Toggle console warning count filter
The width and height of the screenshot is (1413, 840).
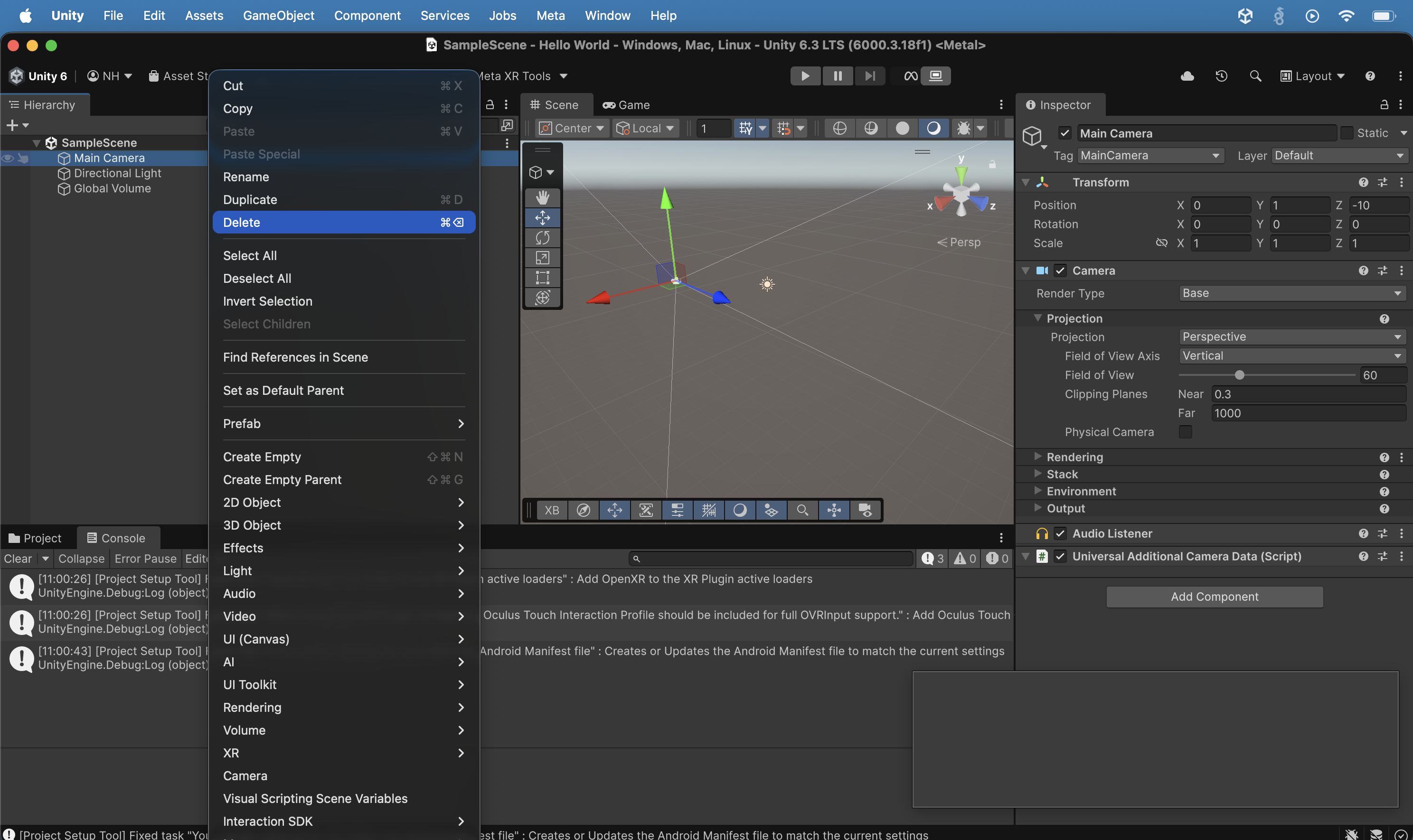tap(965, 559)
